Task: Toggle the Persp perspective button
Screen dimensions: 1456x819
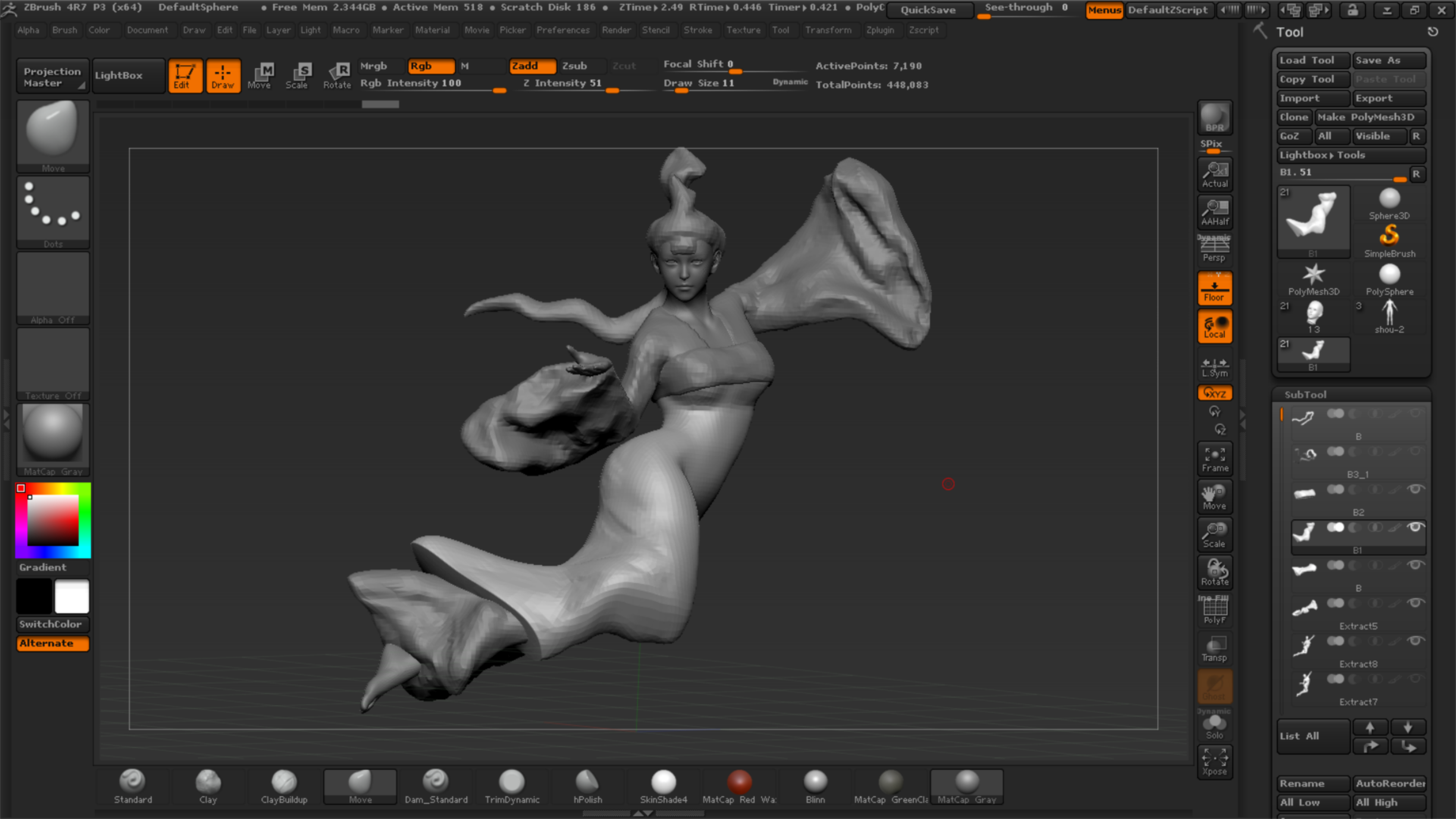Action: coord(1214,249)
